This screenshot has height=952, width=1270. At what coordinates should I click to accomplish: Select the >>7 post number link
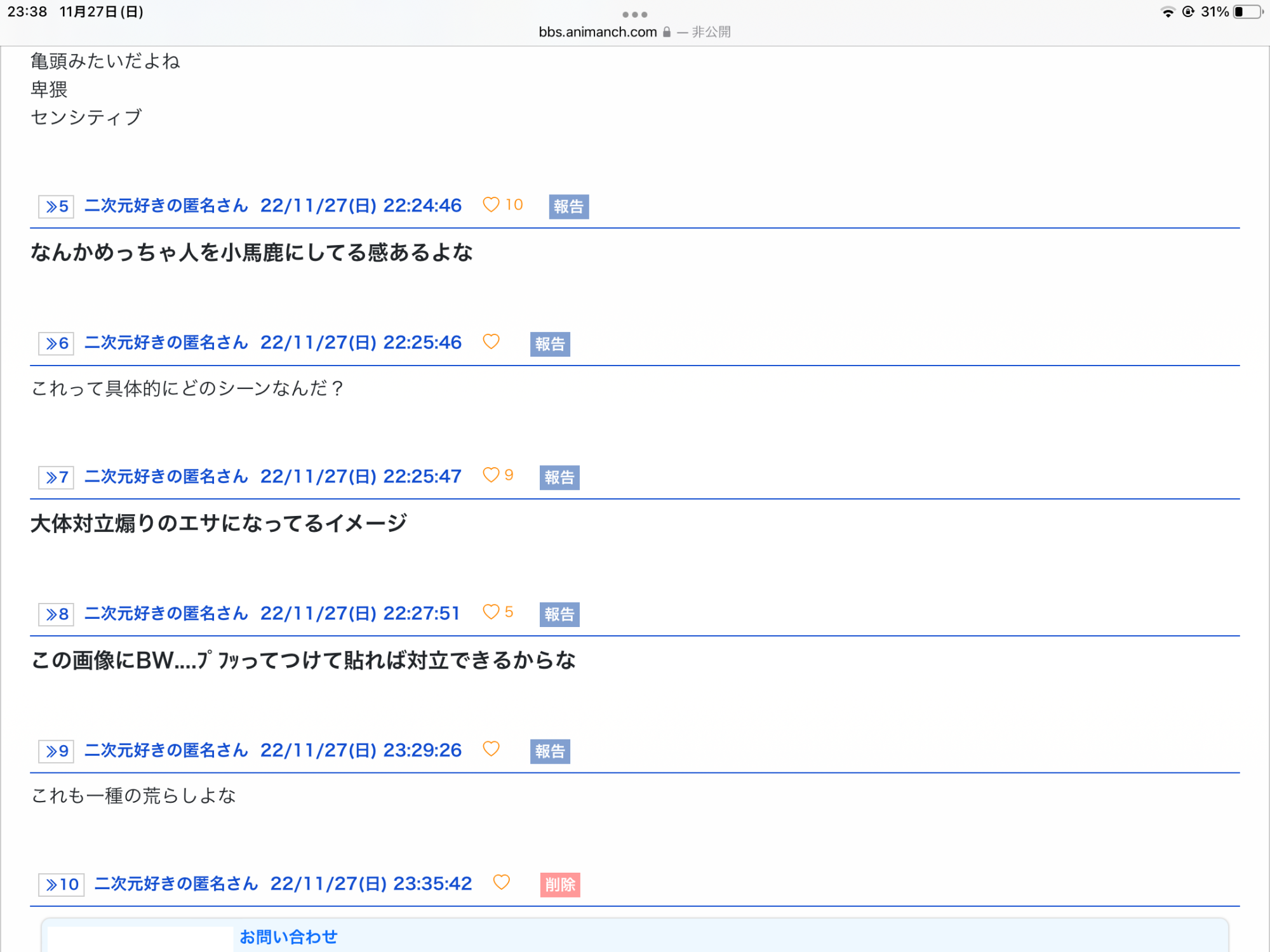point(57,477)
